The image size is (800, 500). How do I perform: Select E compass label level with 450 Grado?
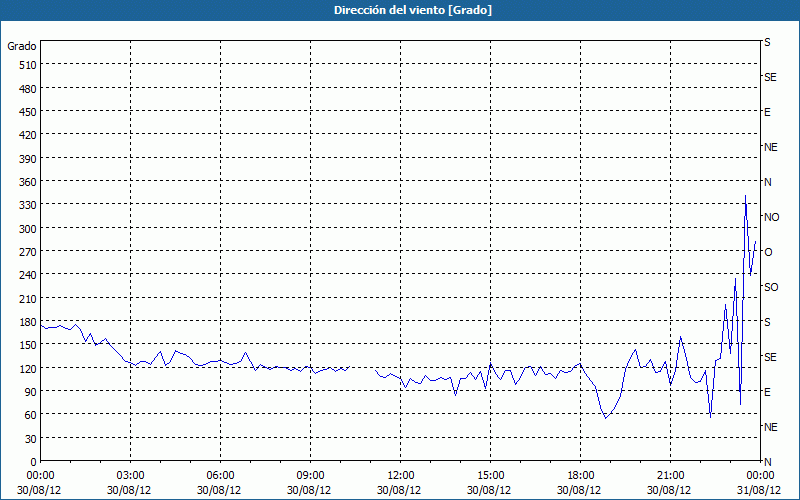click(767, 112)
